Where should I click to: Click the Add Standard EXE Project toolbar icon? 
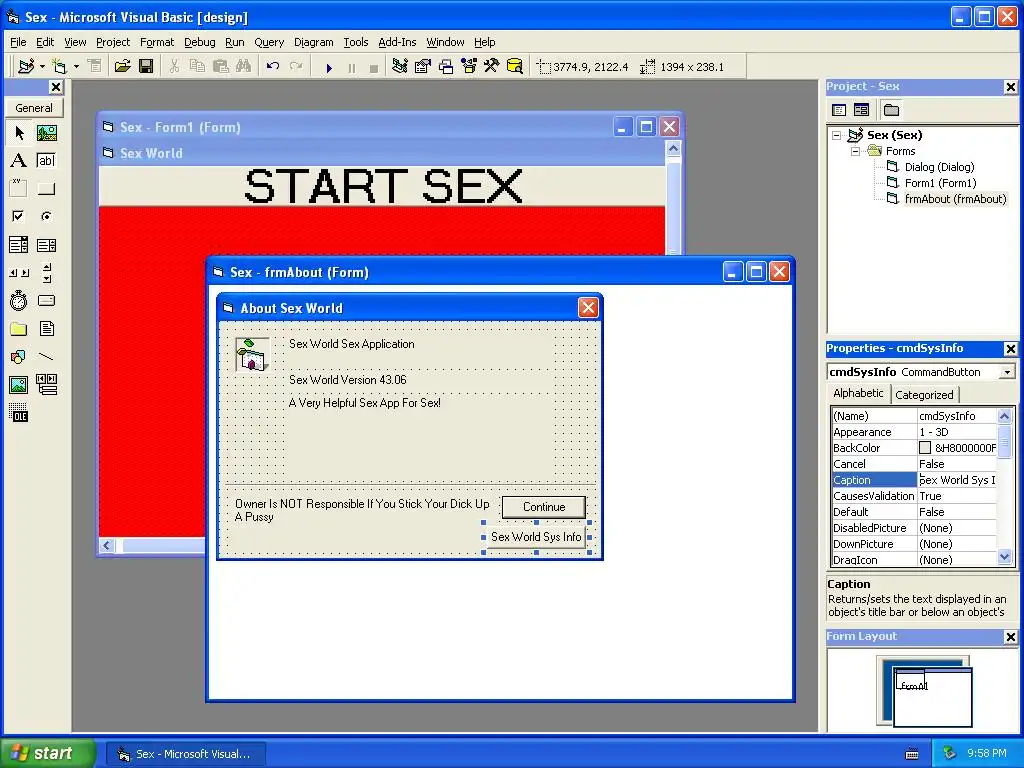(26, 66)
